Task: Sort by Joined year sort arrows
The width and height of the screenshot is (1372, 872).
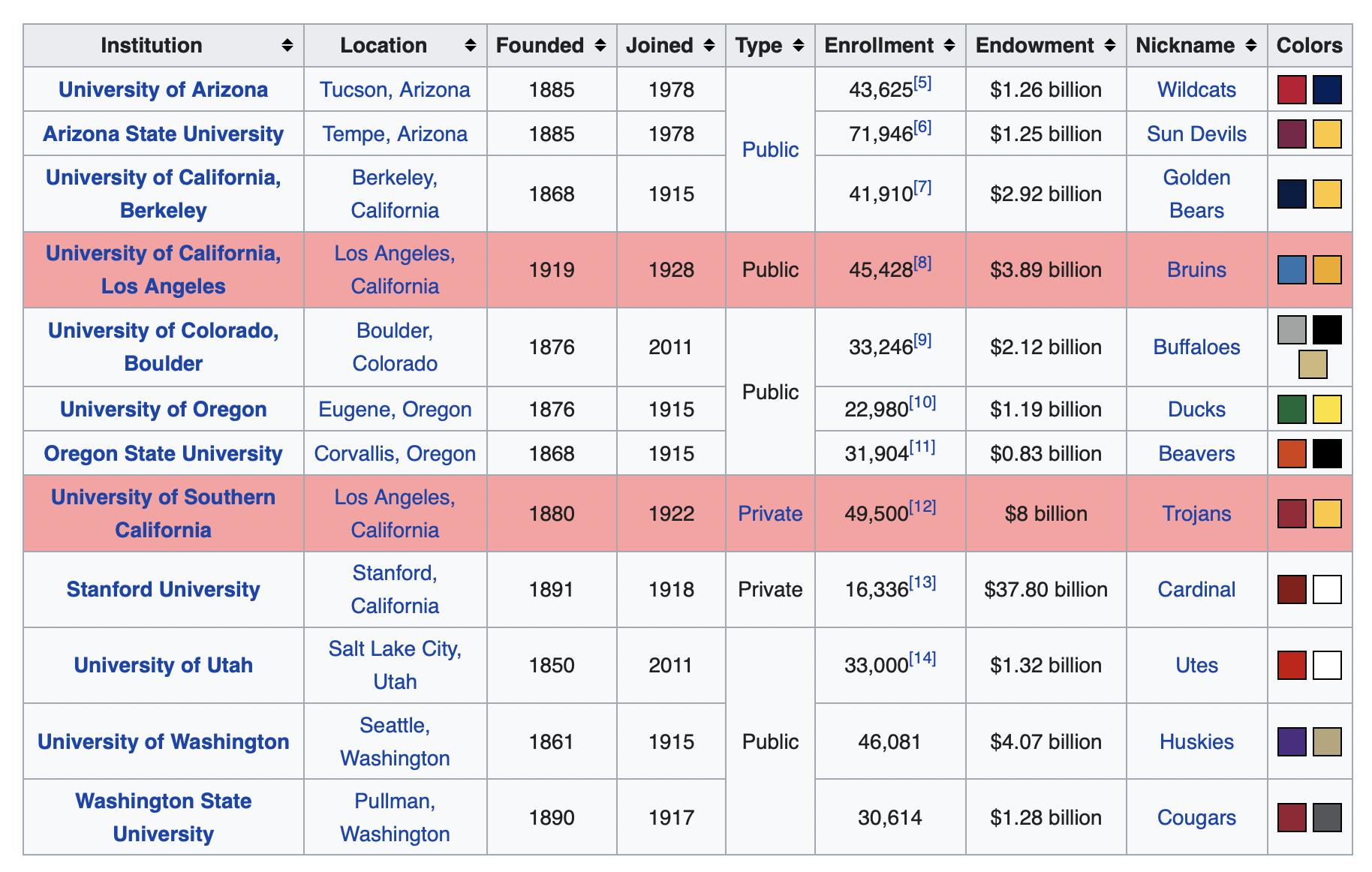Action: [x=709, y=46]
